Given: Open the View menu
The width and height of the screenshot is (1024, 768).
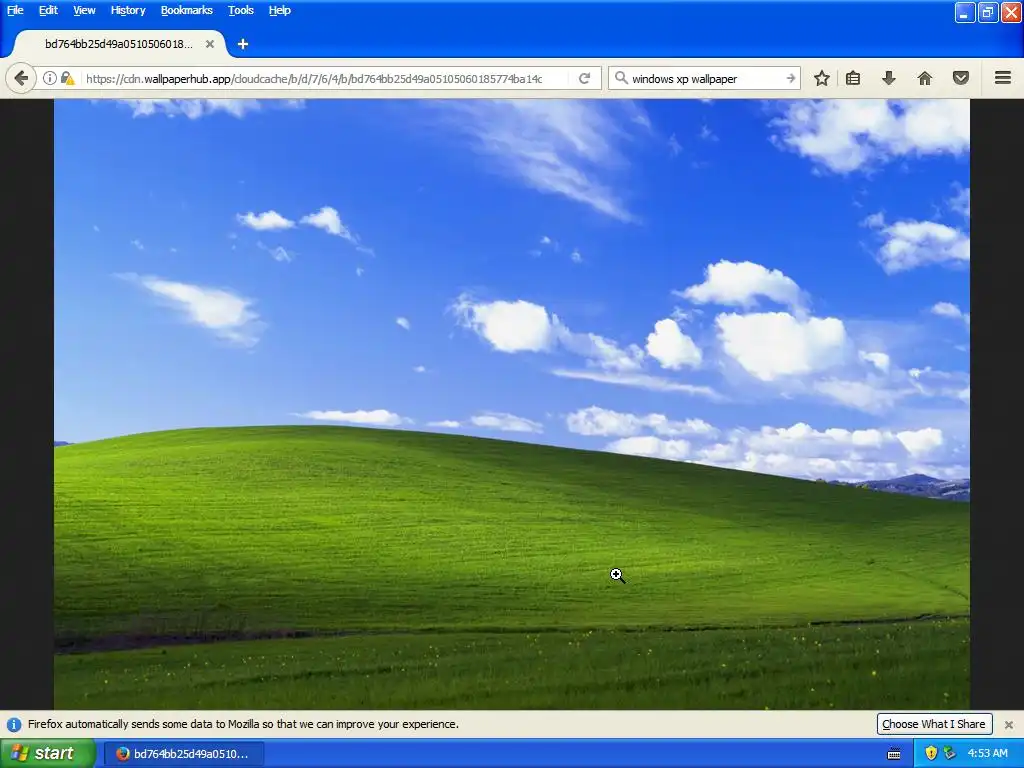Looking at the screenshot, I should [84, 10].
